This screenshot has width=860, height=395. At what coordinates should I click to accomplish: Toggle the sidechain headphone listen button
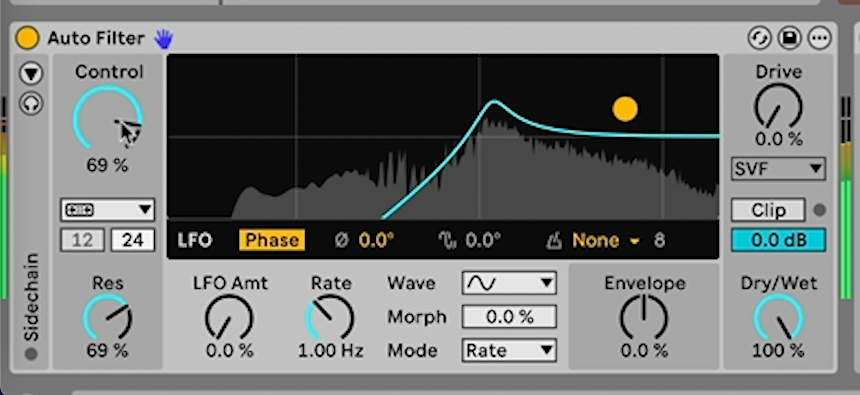tap(31, 103)
